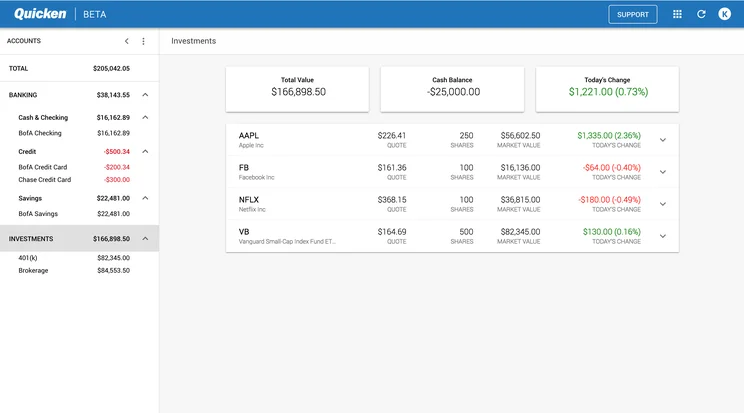This screenshot has height=413, width=744.
Task: Select the BANKING category label
Action: pos(23,95)
